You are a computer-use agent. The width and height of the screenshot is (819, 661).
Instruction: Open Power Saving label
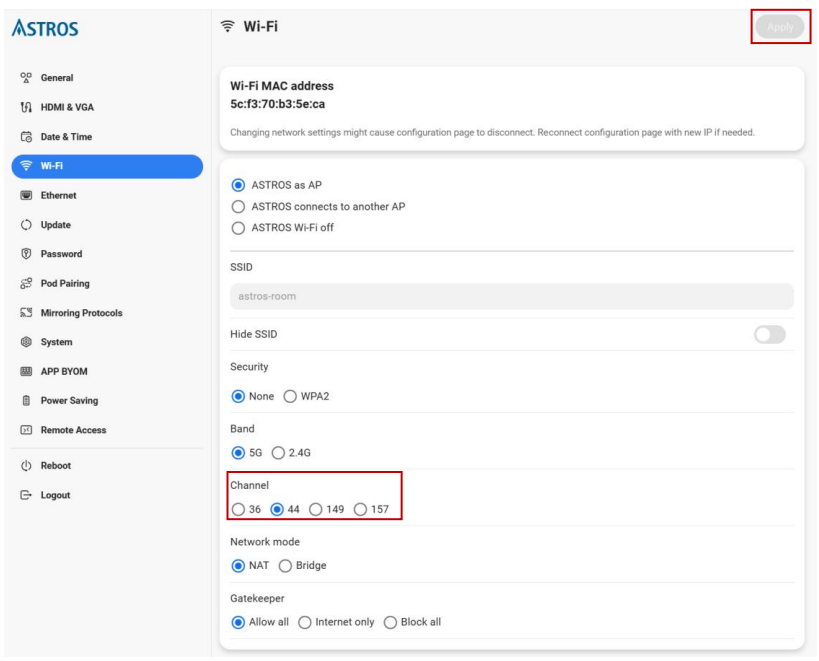click(69, 400)
